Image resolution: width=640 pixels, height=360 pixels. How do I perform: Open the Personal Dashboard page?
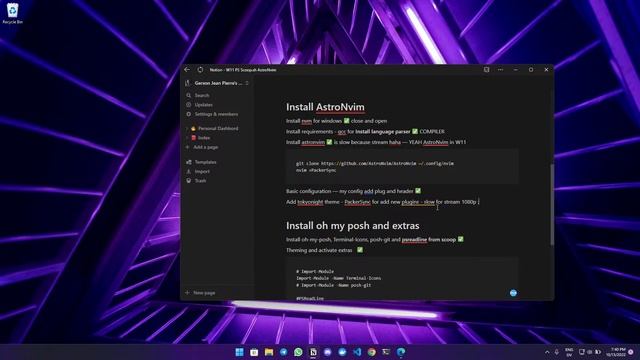pos(218,128)
